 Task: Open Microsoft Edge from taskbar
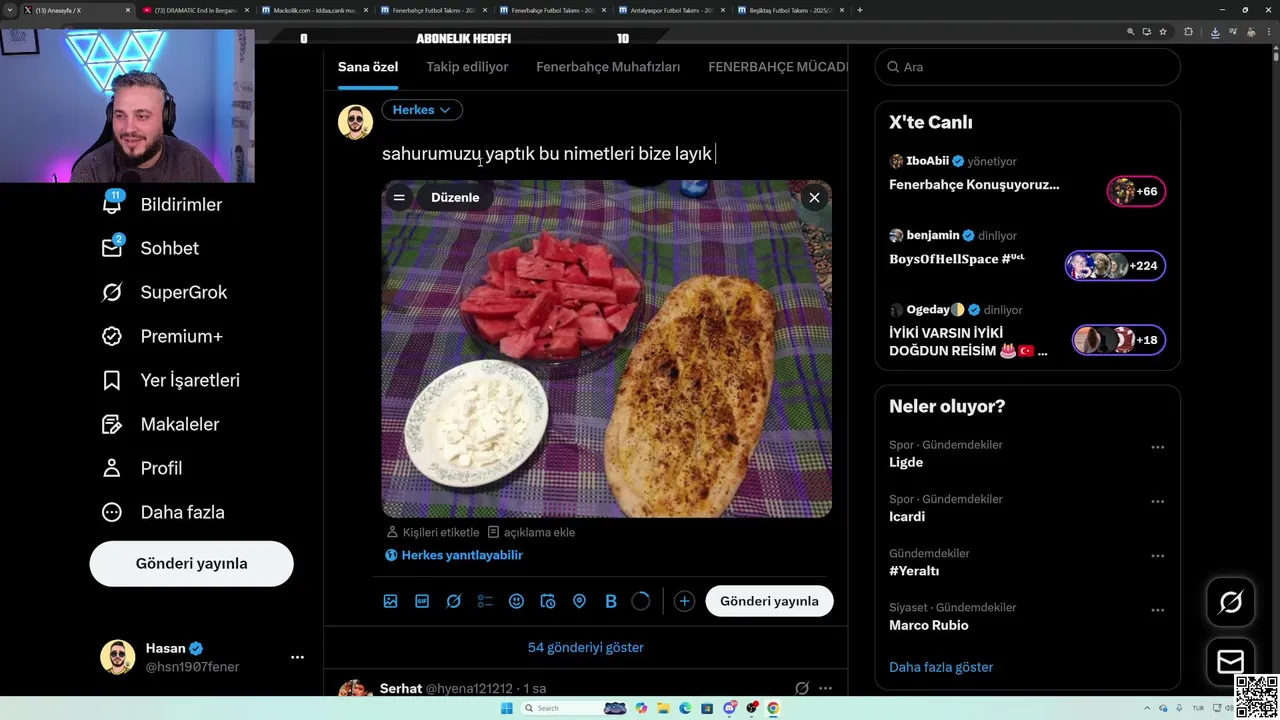pos(685,708)
